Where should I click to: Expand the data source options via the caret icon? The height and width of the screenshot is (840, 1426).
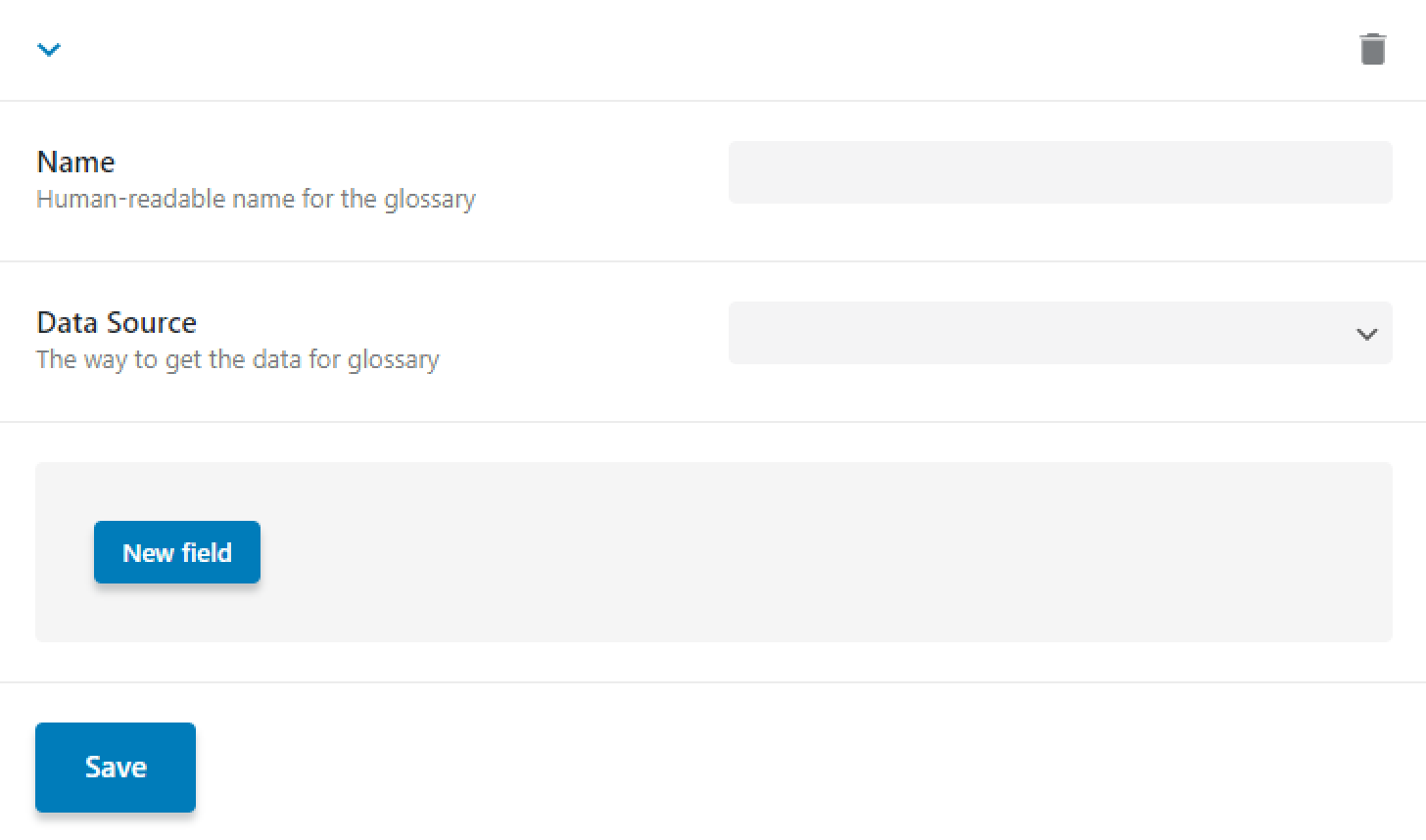[1366, 334]
